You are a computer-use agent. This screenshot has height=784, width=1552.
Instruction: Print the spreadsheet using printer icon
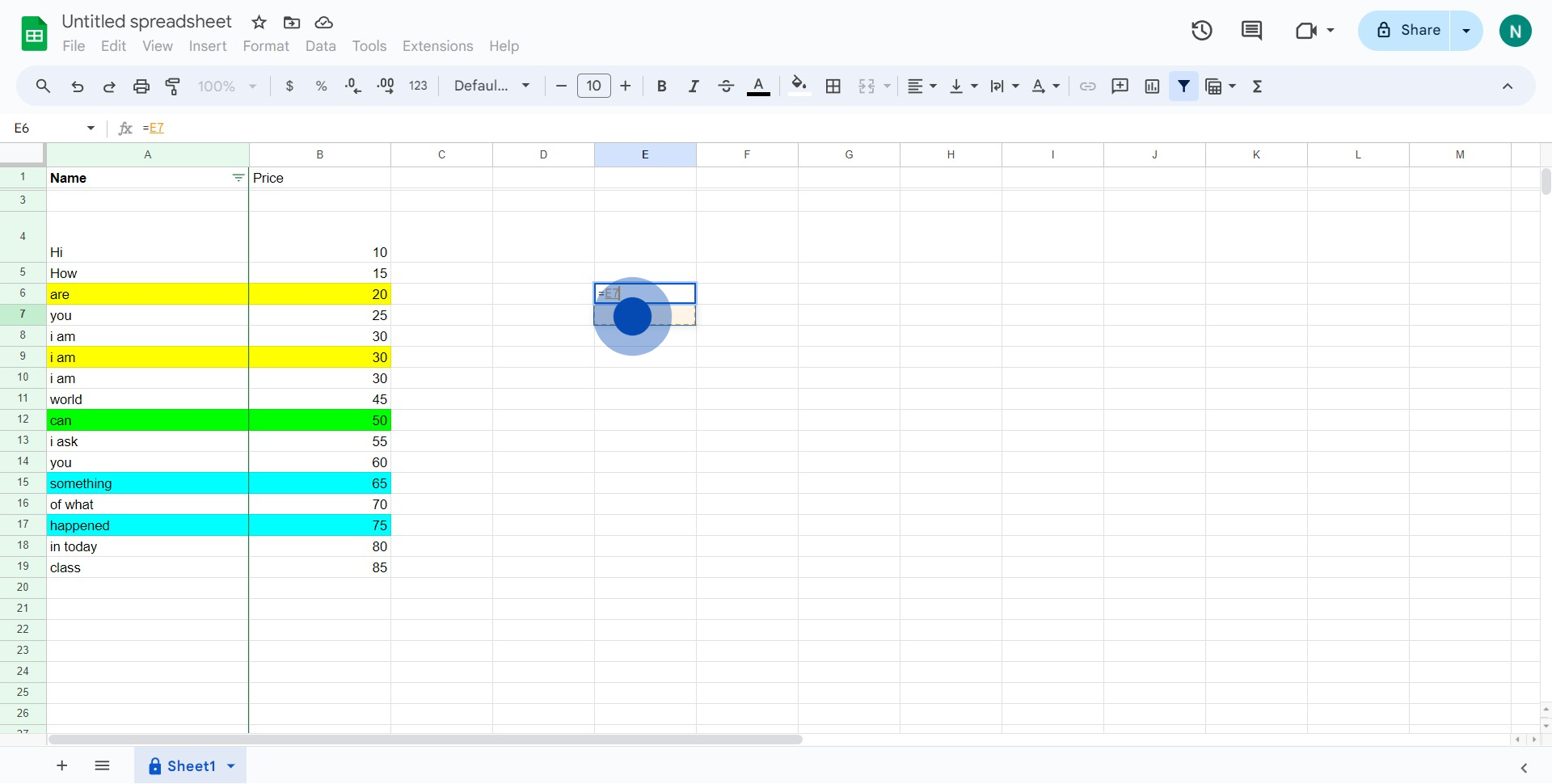(x=141, y=86)
